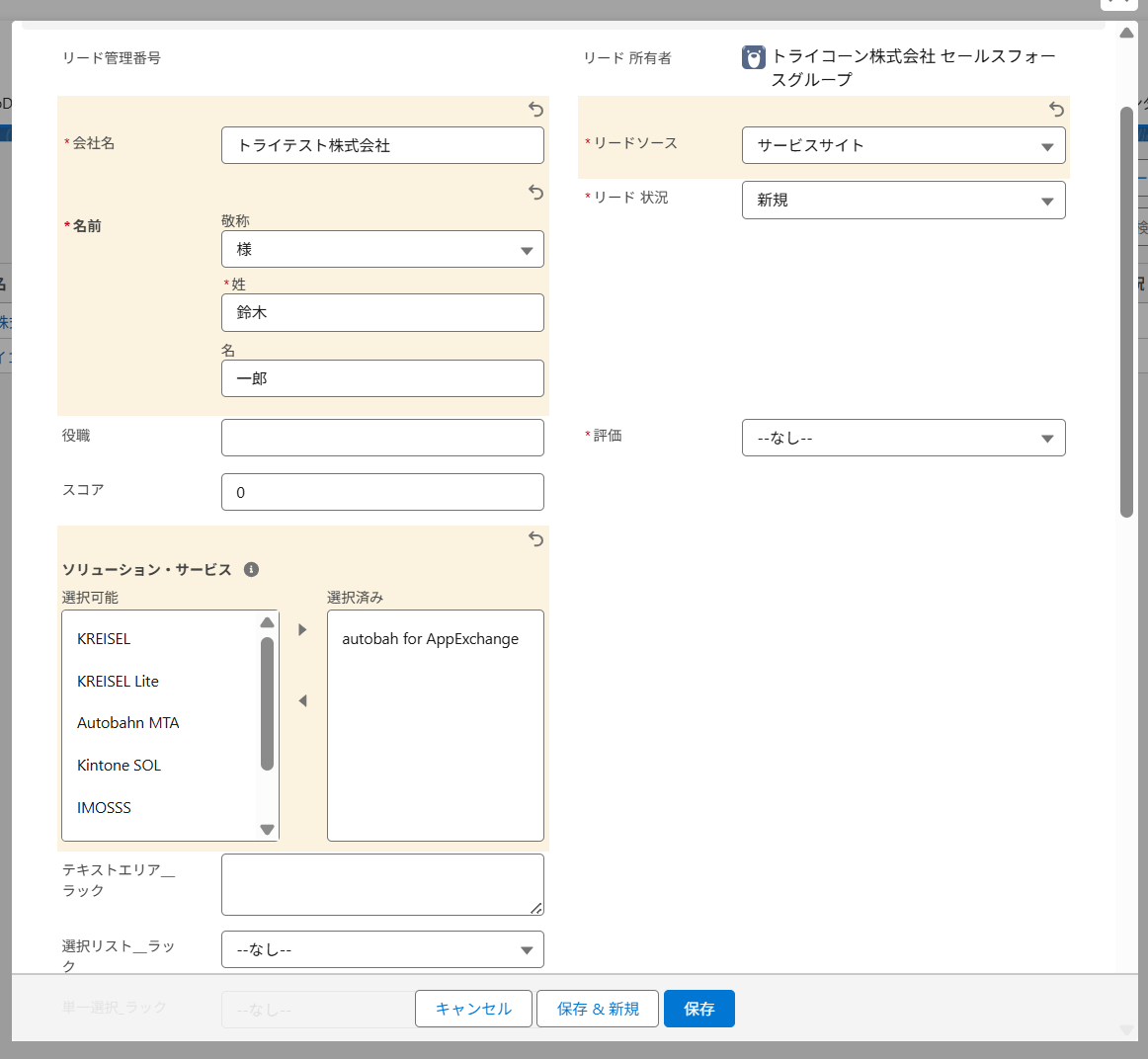The image size is (1148, 1059).
Task: Click the 名 input field
Action: coord(382,378)
